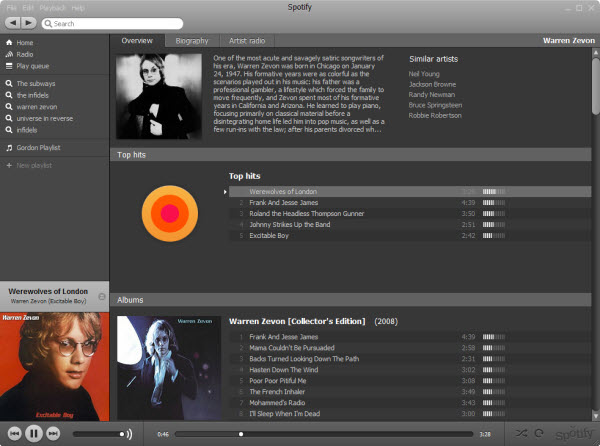
Task: Click now playing title Werewolves of London
Action: [x=48, y=291]
